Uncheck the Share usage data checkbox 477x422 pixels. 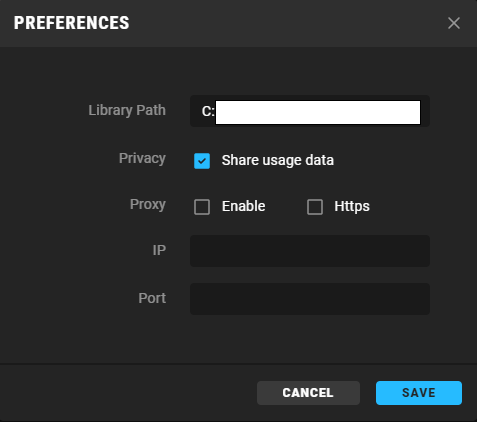(202, 161)
